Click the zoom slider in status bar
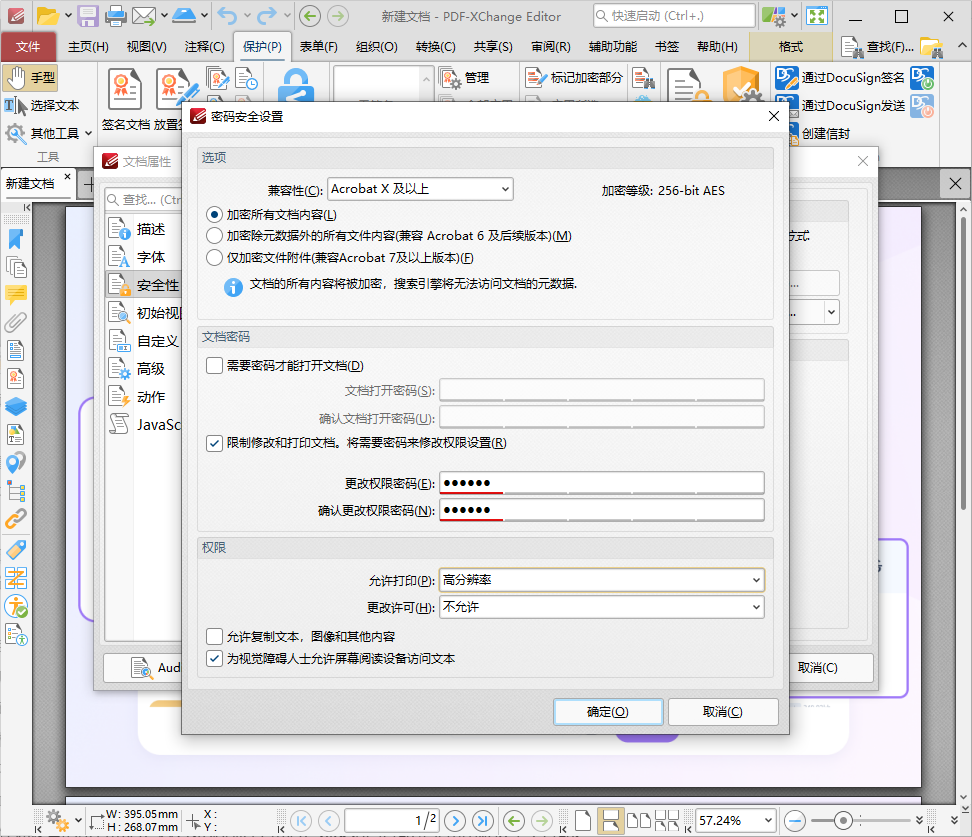The width and height of the screenshot is (972, 837). click(843, 820)
